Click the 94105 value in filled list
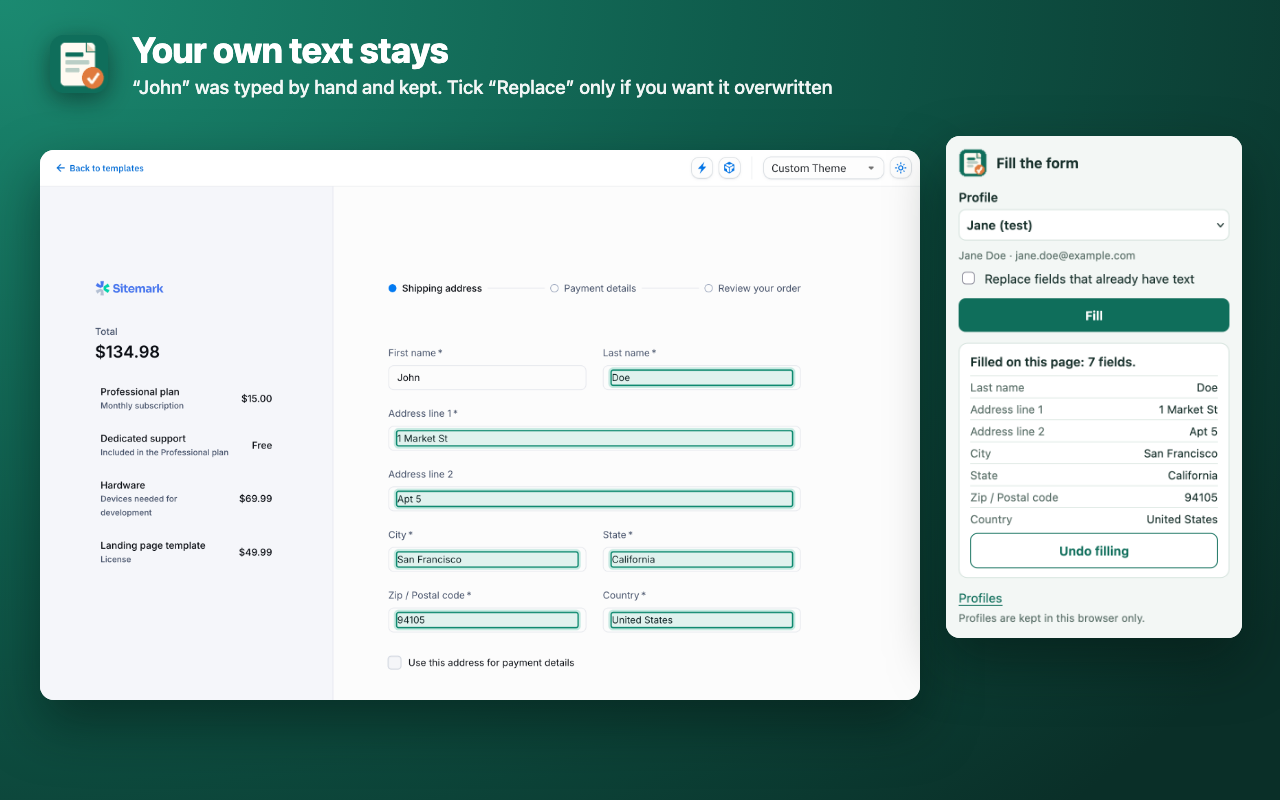 coord(1201,497)
